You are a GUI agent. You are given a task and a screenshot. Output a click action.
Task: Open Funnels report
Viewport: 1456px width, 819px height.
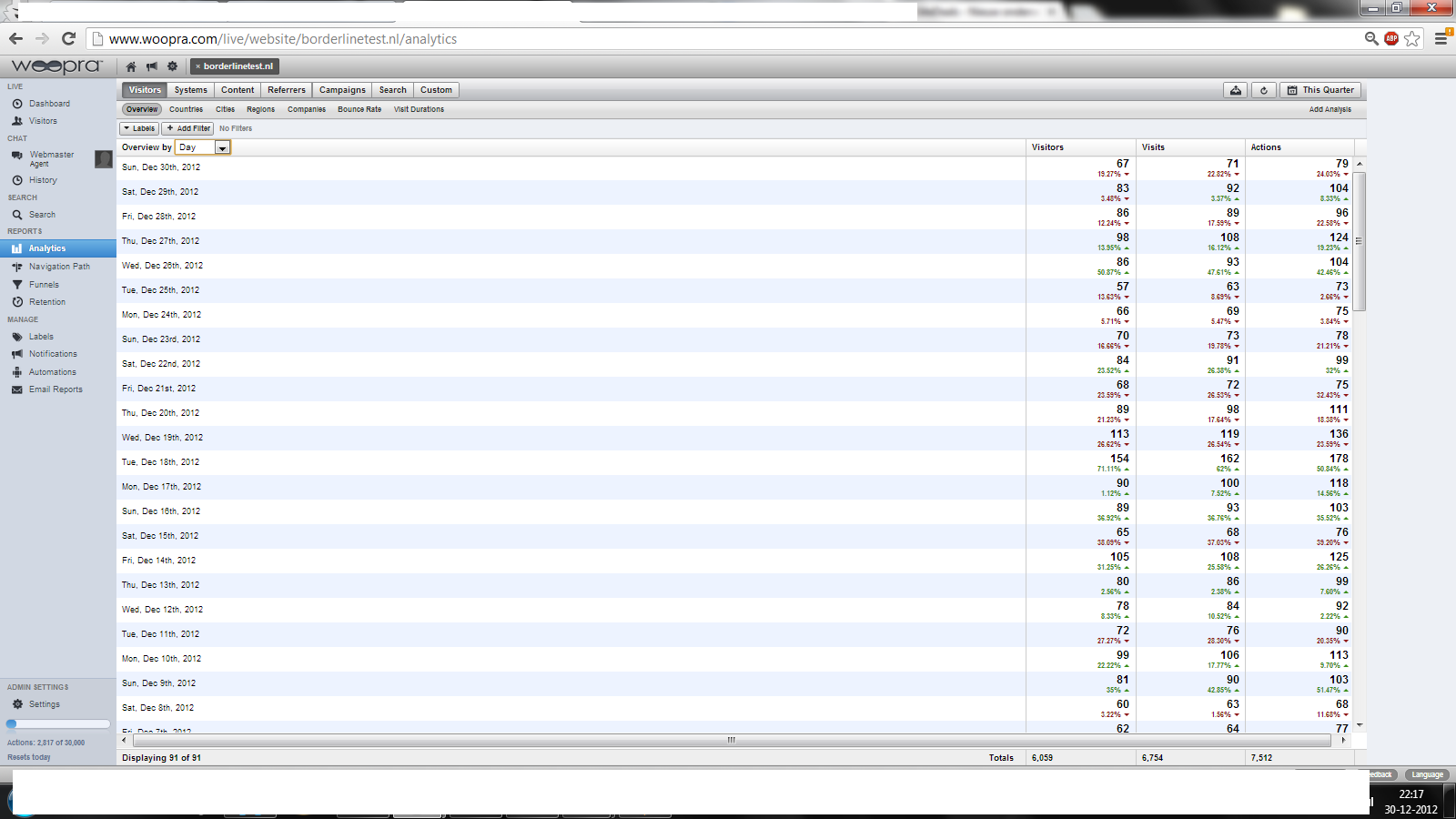(44, 285)
